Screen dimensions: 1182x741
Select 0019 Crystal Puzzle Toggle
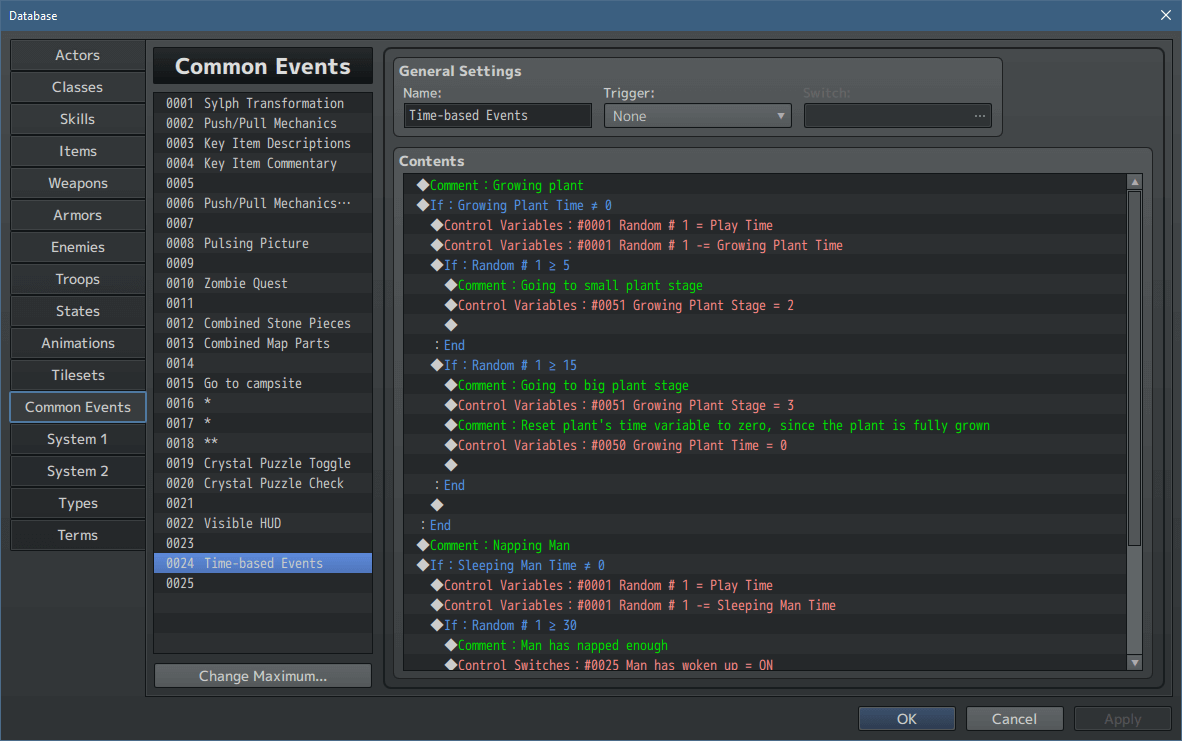(x=263, y=463)
